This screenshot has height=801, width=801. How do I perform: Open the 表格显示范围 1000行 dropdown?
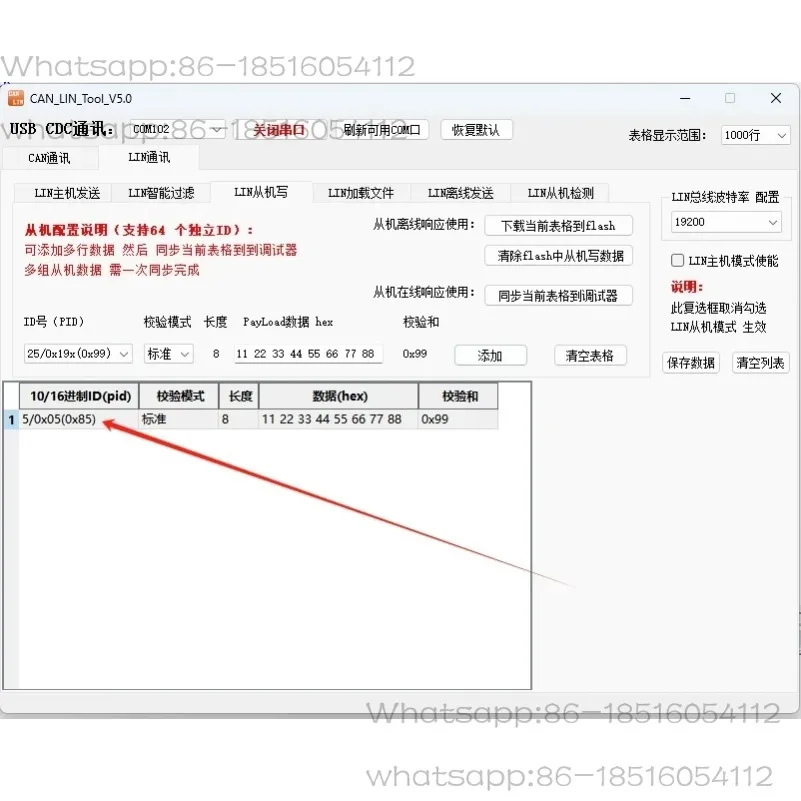click(755, 135)
